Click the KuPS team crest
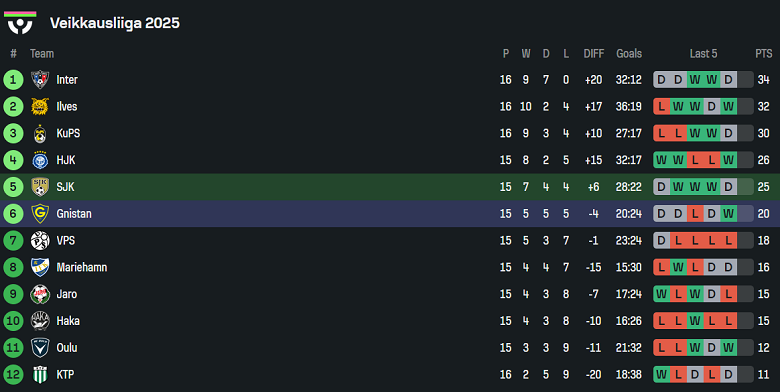Screen dimensions: 780x392 [40, 133]
